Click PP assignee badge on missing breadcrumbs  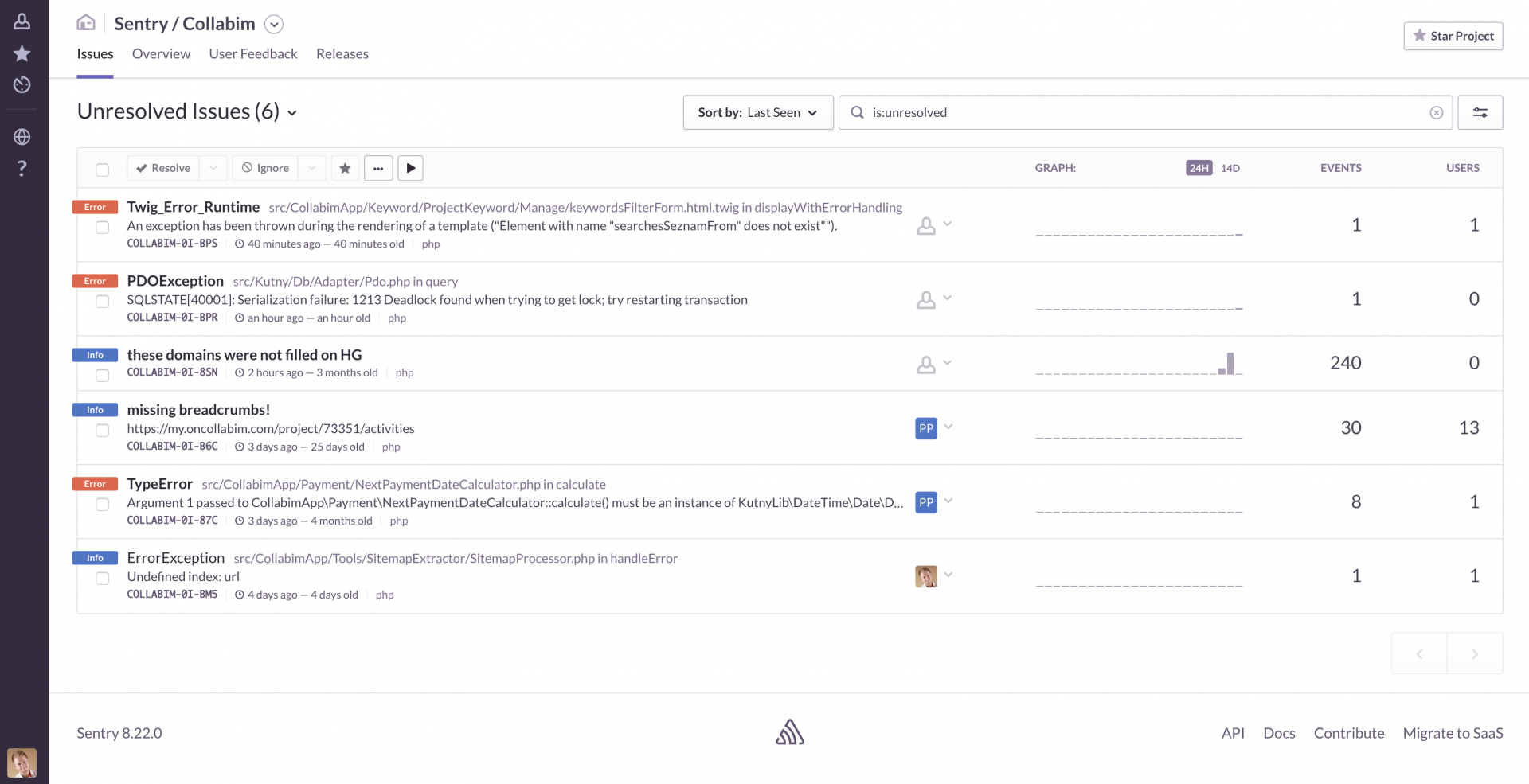[x=926, y=428]
